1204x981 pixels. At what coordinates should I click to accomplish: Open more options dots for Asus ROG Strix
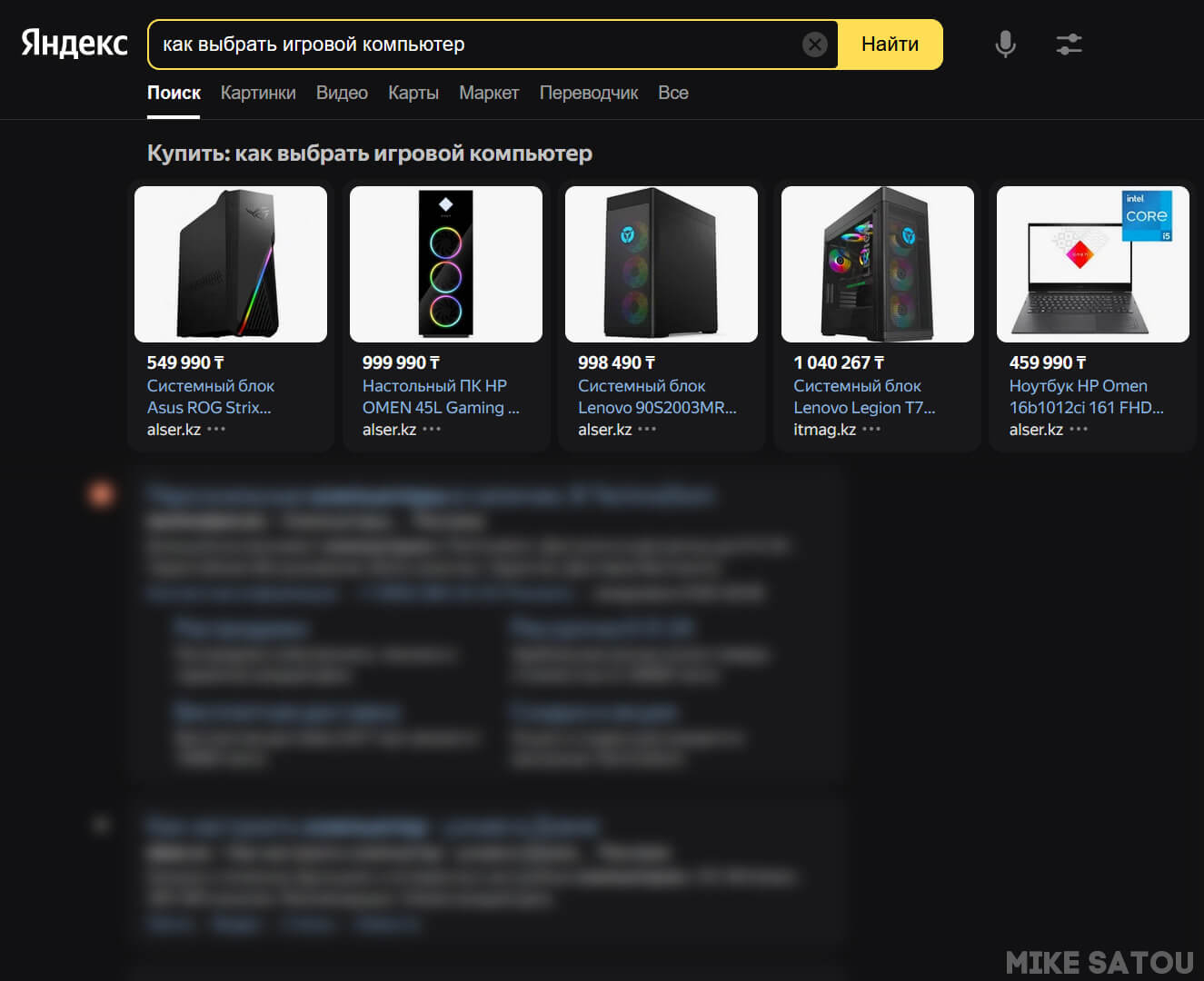216,429
